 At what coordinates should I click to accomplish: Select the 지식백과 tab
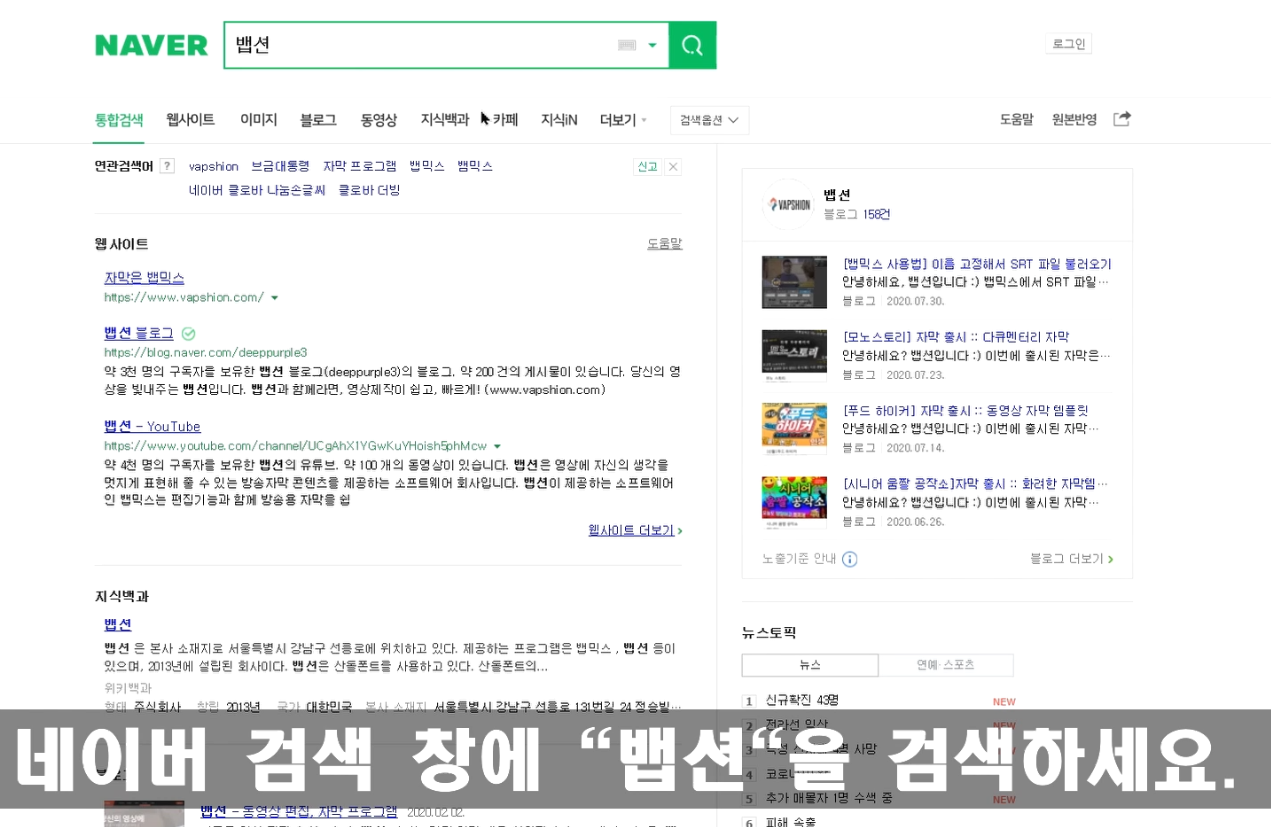[x=445, y=120]
